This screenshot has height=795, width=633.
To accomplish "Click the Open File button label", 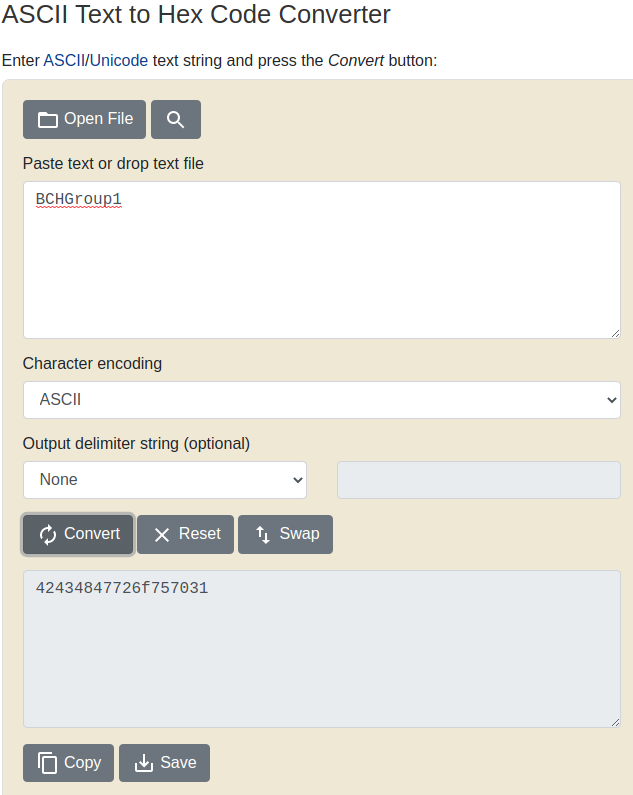I will [98, 119].
